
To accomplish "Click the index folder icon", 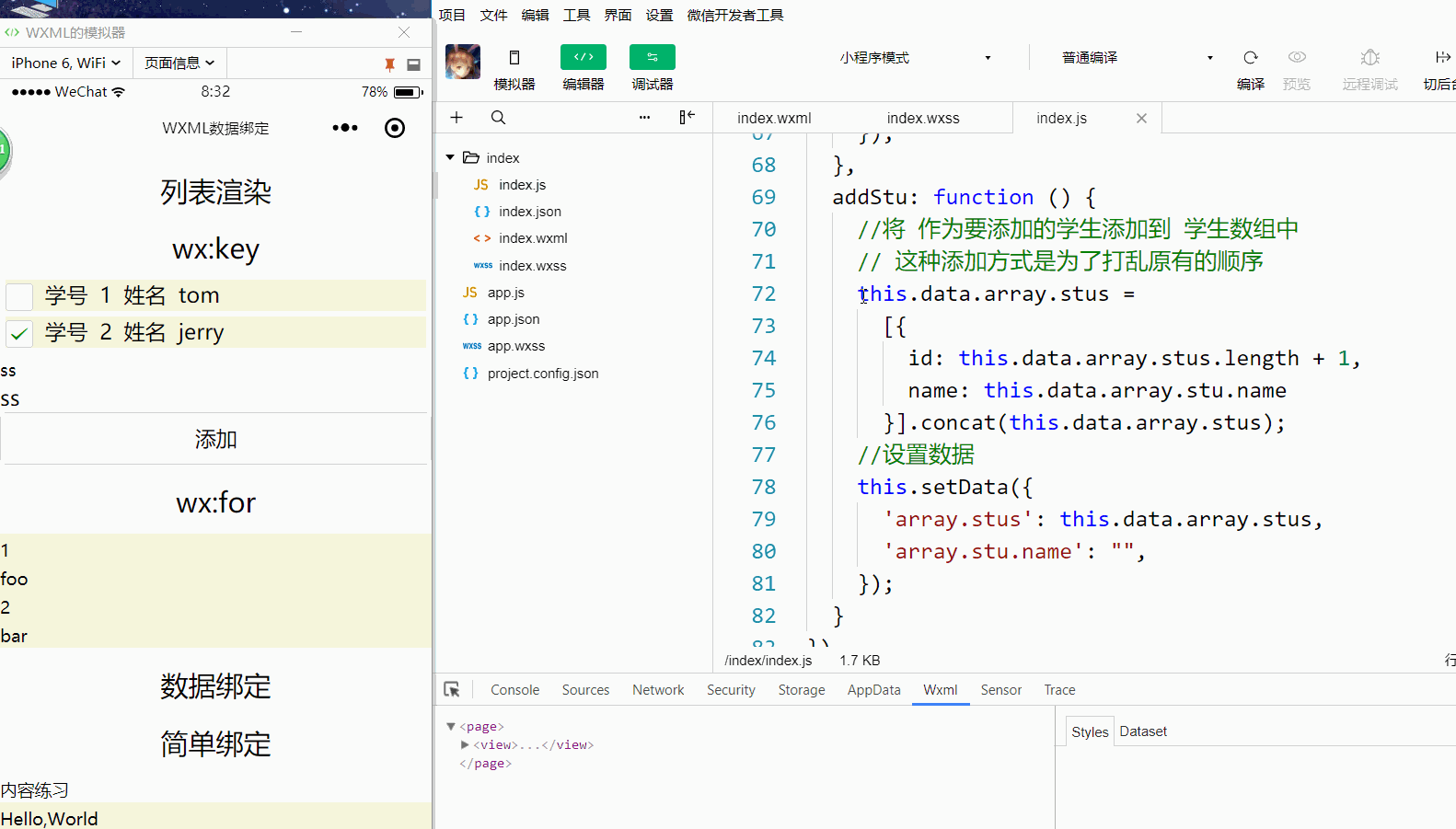I will [x=471, y=157].
